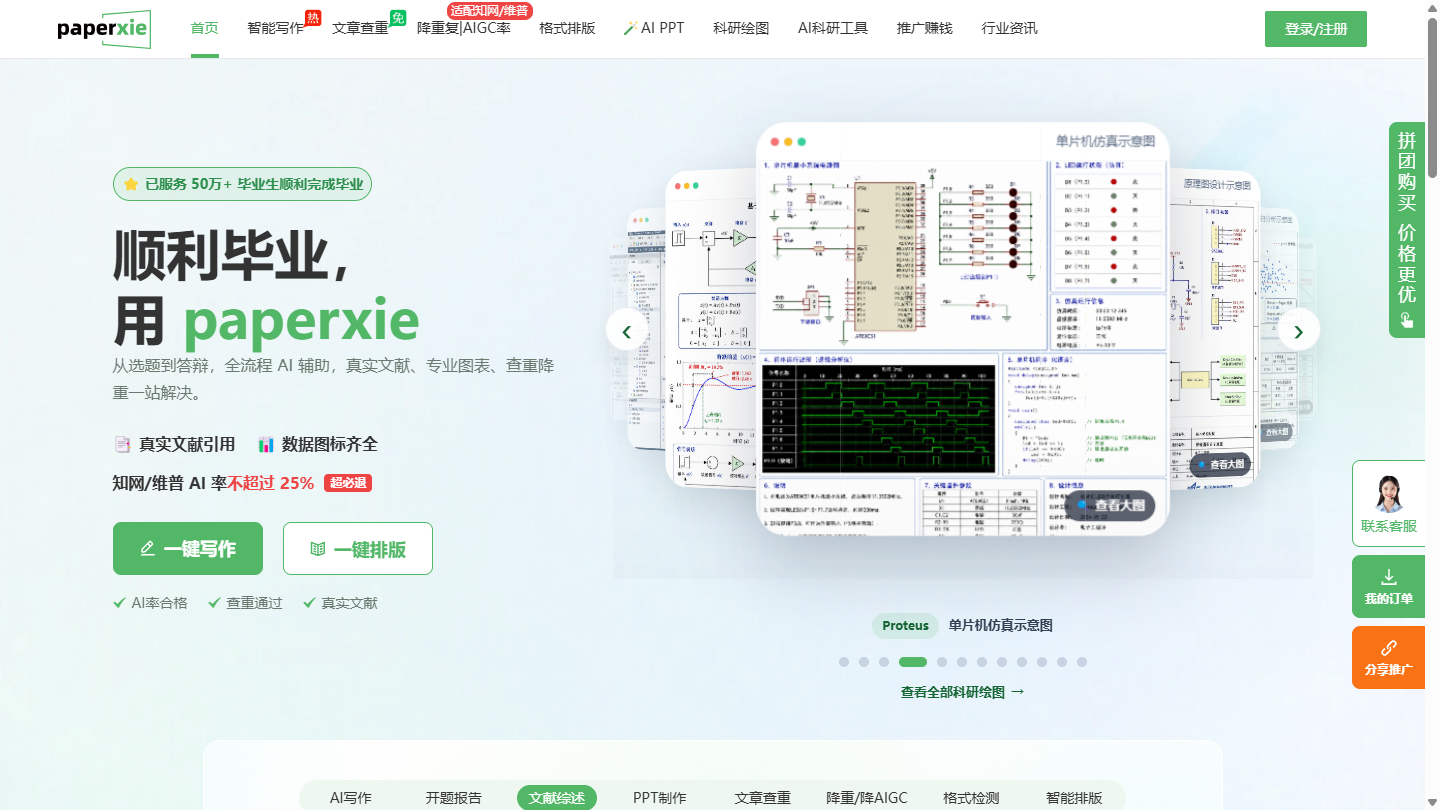Go to 推广赚钱 page
The image size is (1440, 810).
pyautogui.click(x=925, y=28)
